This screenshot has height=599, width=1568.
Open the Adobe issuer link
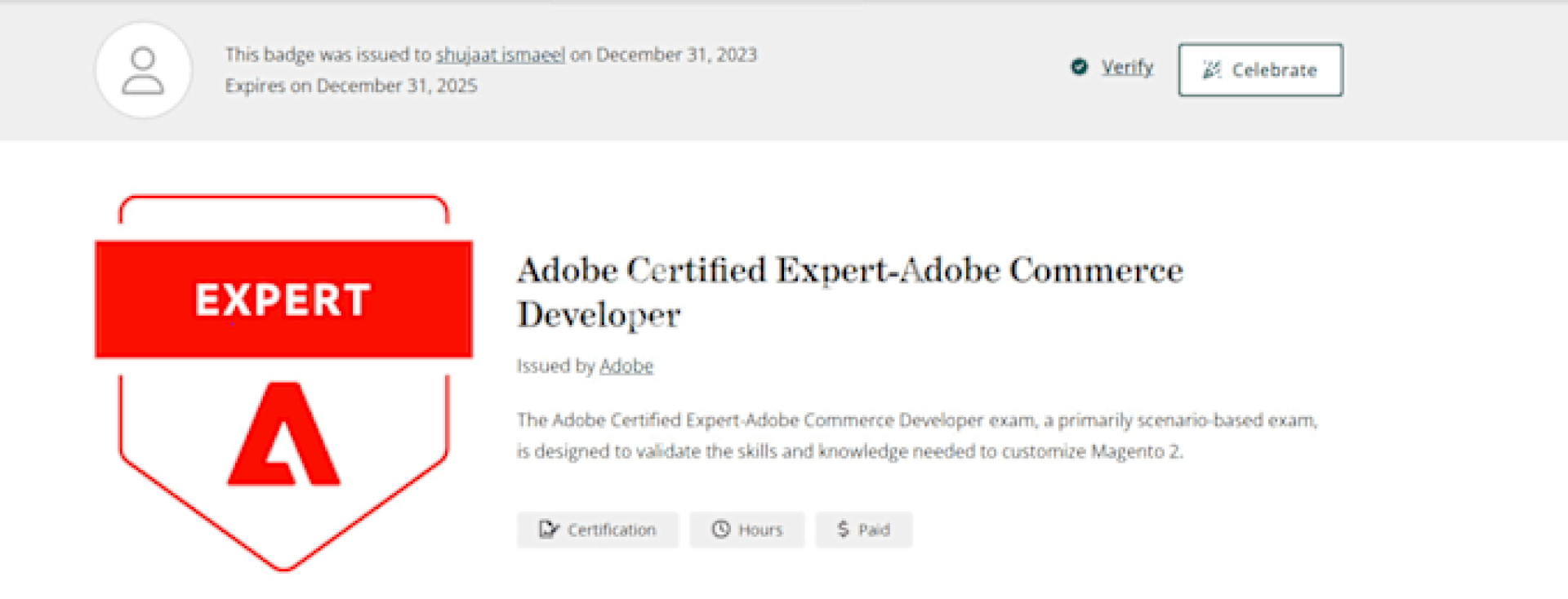coord(626,366)
